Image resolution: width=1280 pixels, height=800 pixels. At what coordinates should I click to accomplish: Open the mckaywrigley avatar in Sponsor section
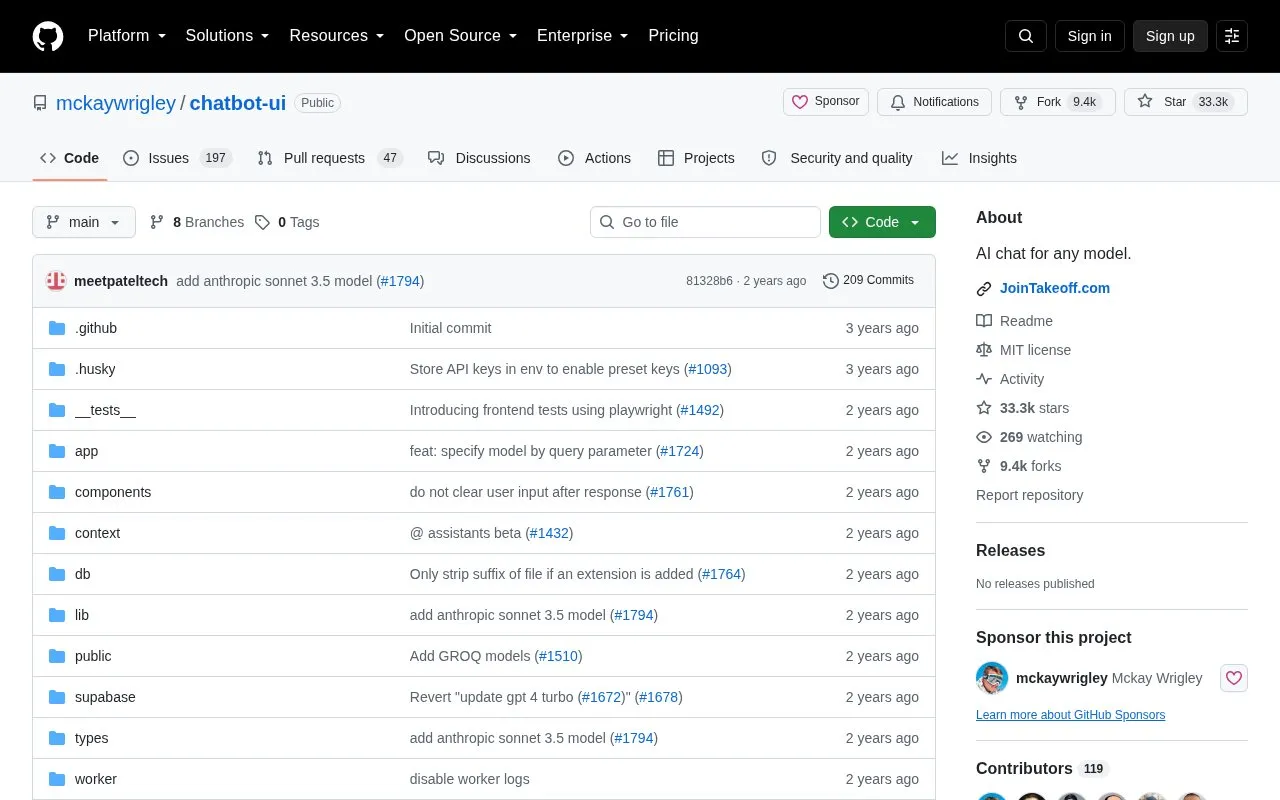tap(992, 678)
